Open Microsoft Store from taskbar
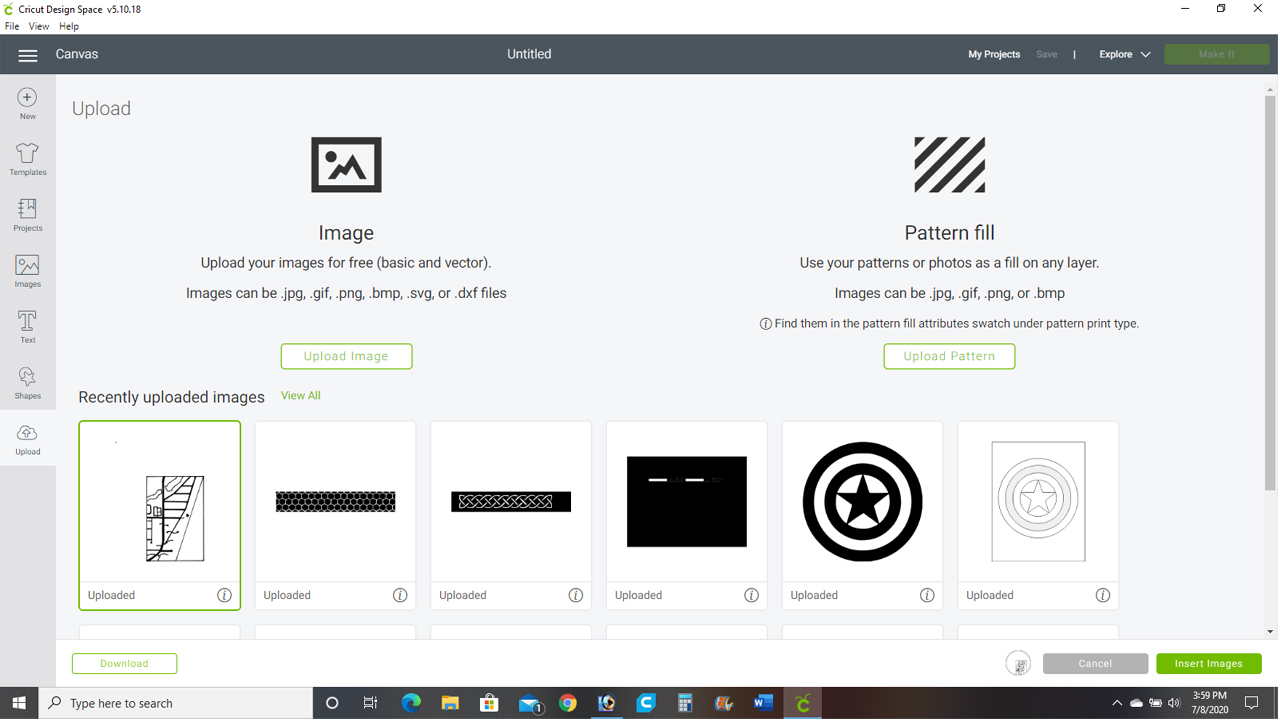The height and width of the screenshot is (720, 1280). click(489, 703)
